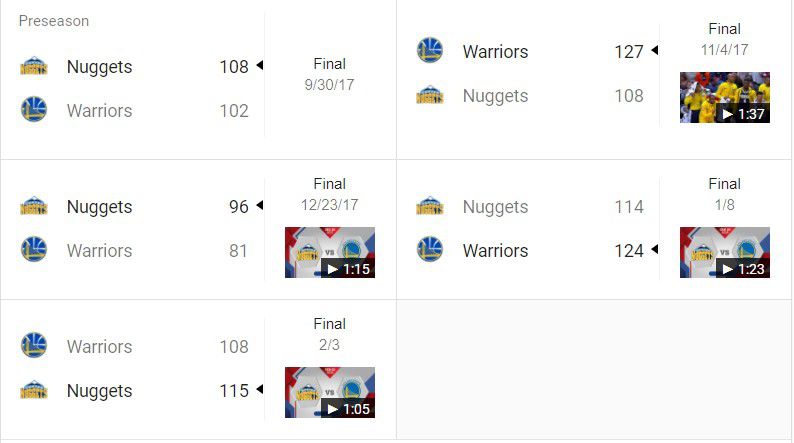794x443 pixels.
Task: Click the 108 score in 2/3 game
Action: tap(234, 347)
